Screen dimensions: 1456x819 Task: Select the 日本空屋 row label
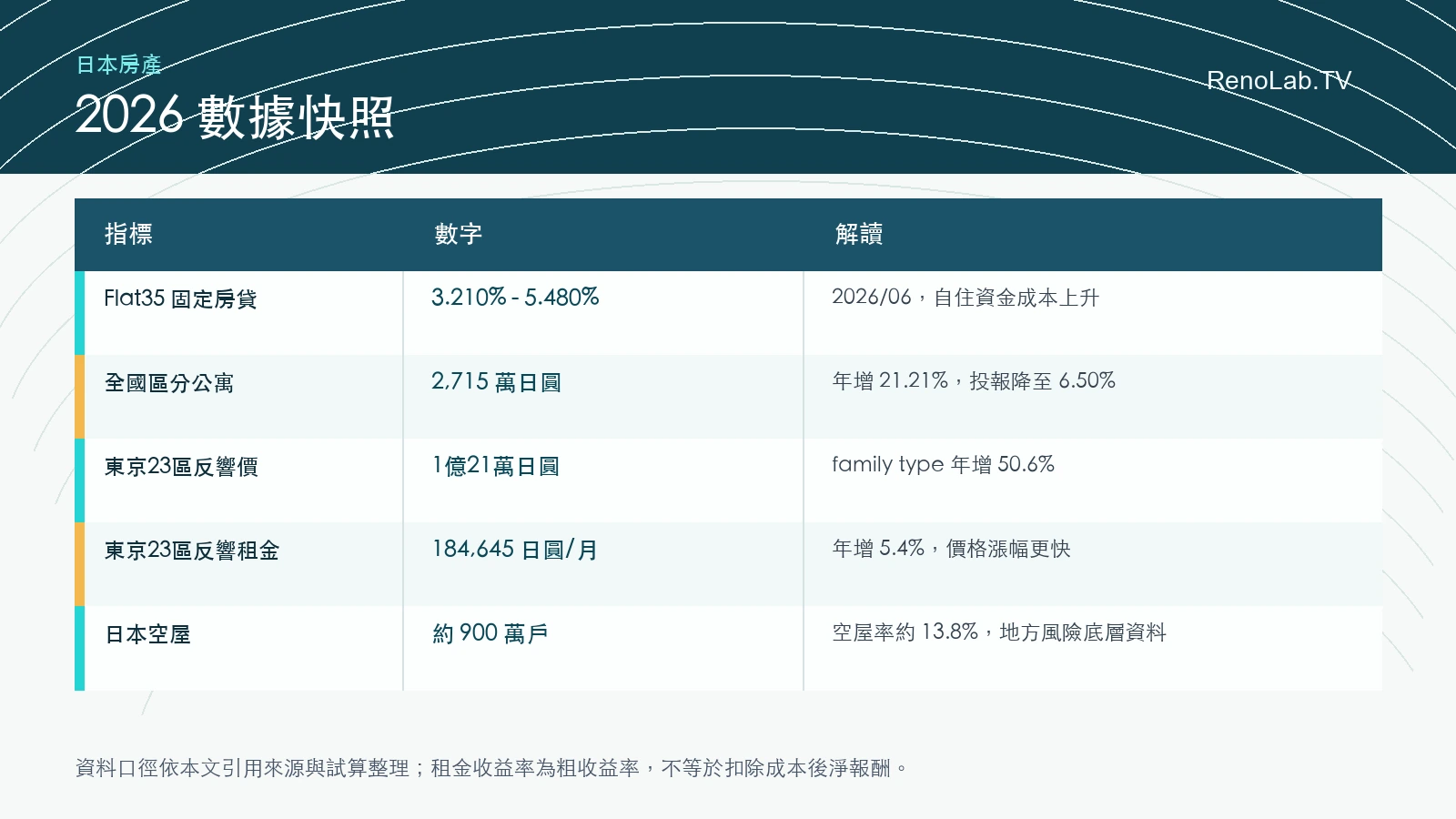147,634
